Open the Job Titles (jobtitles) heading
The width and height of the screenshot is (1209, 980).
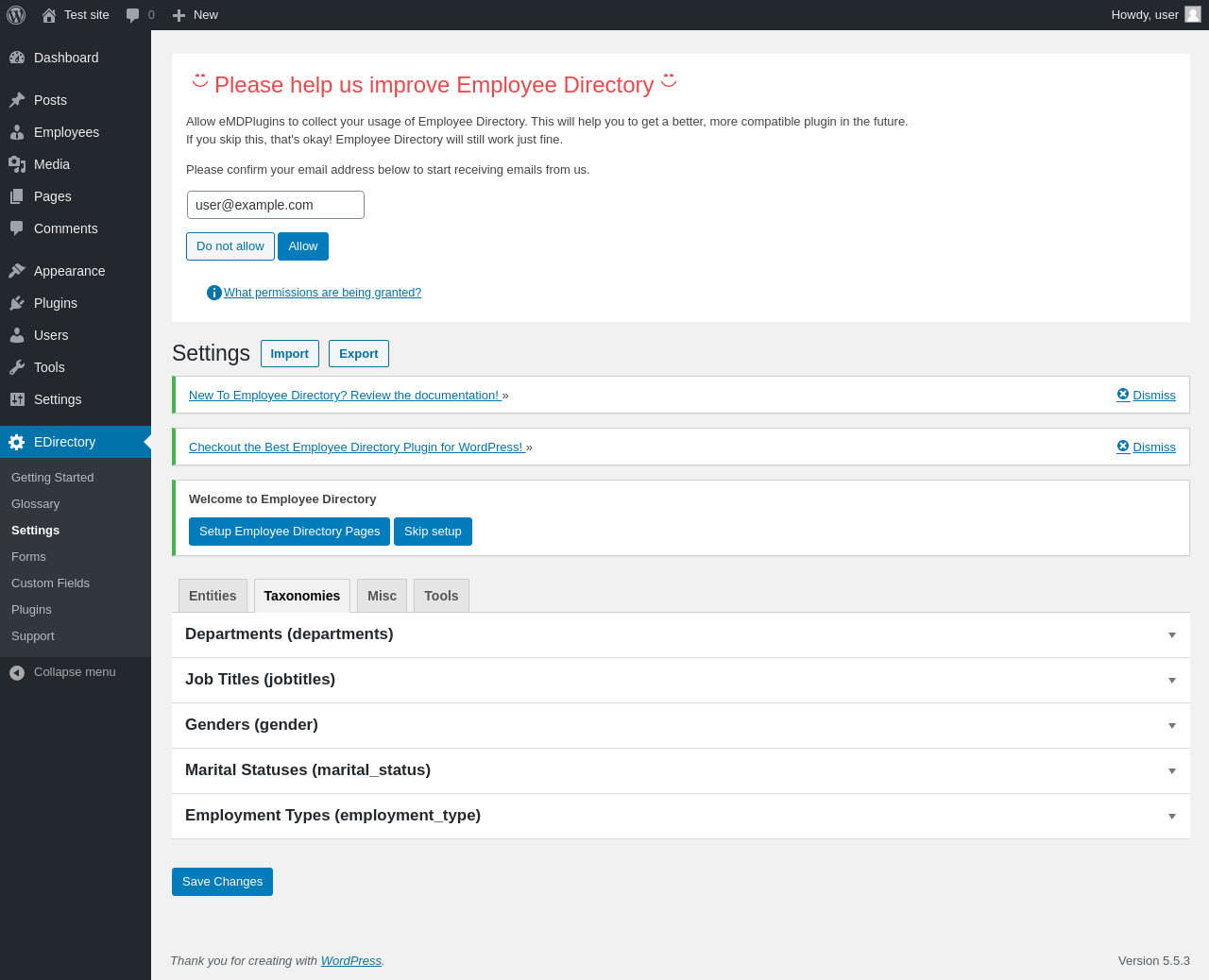tap(260, 680)
